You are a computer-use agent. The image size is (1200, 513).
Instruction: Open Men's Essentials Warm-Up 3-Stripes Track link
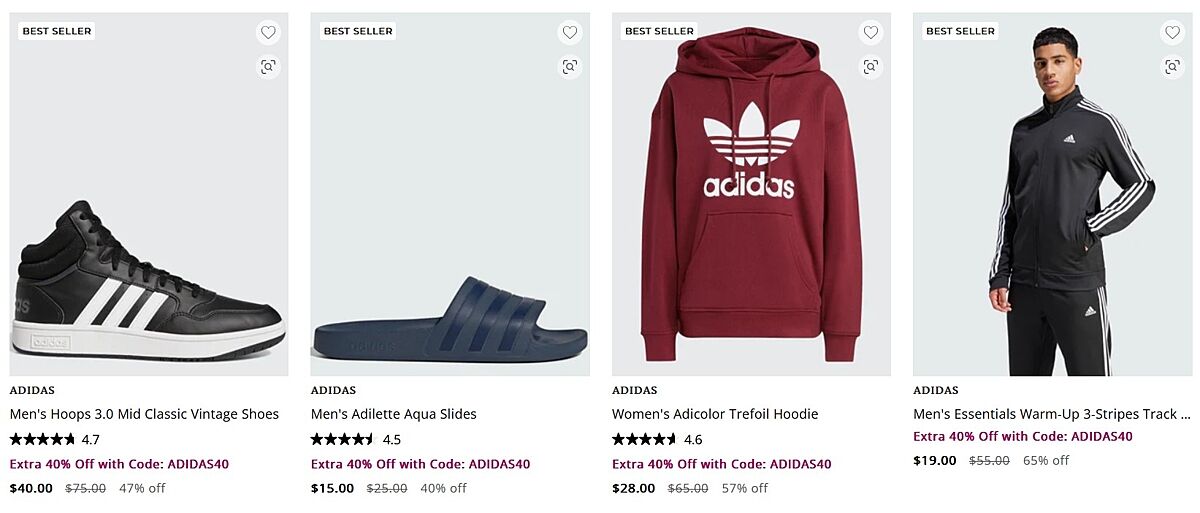click(x=1051, y=414)
